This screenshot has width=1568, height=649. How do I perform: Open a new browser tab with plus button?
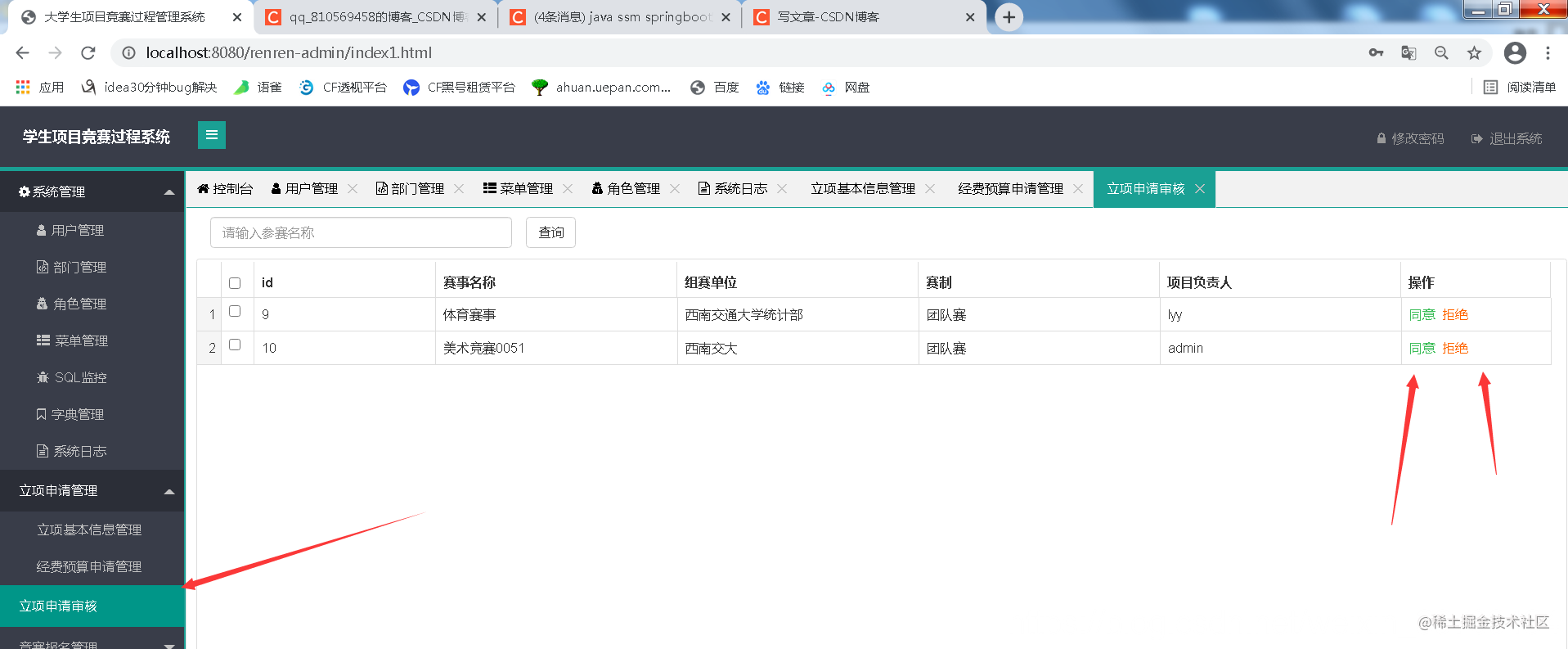pyautogui.click(x=1009, y=17)
